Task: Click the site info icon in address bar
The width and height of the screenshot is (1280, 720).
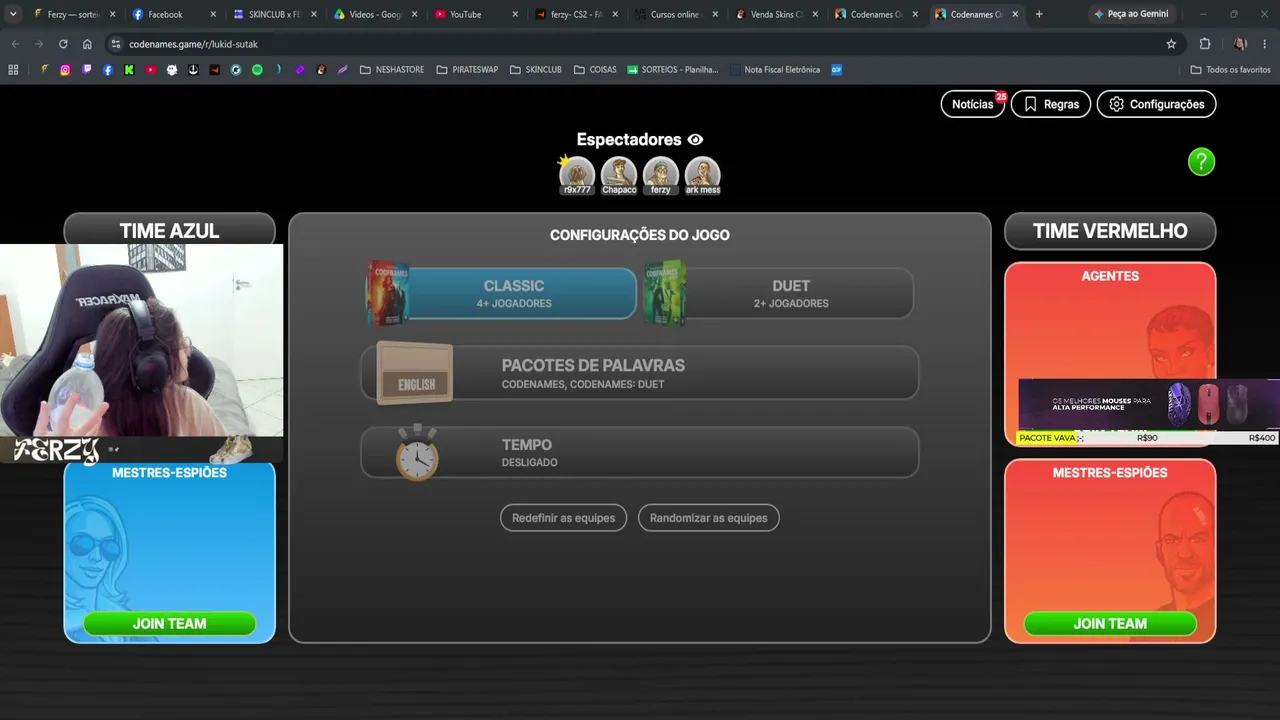Action: pyautogui.click(x=116, y=44)
